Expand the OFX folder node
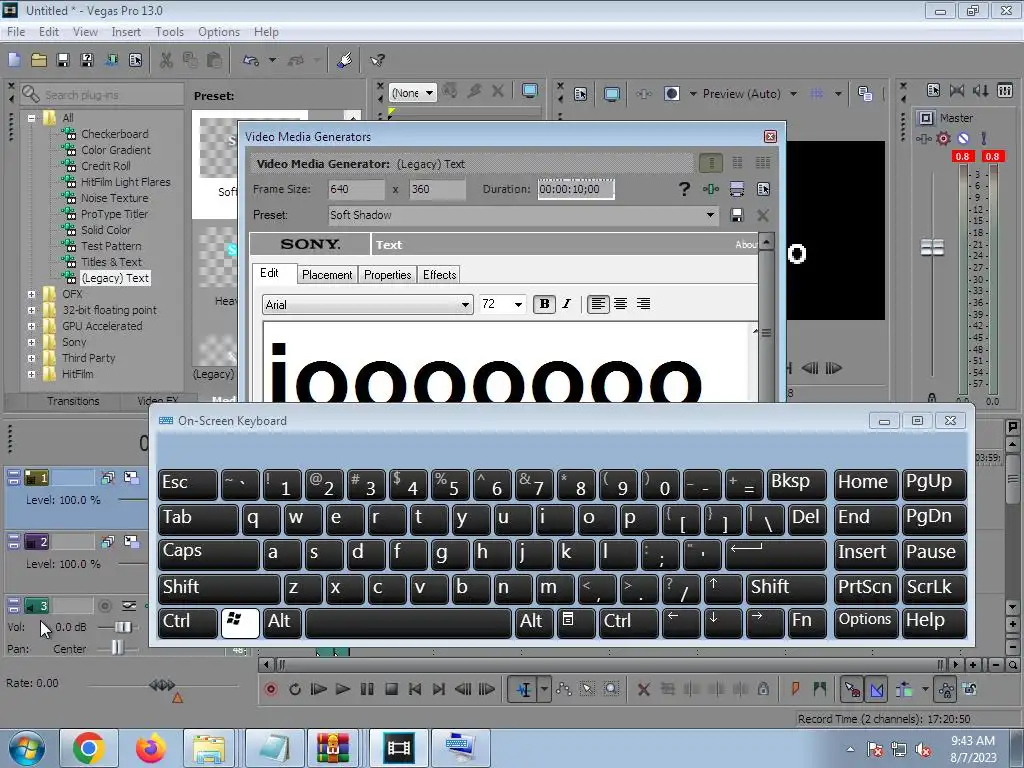1024x768 pixels. [x=31, y=295]
